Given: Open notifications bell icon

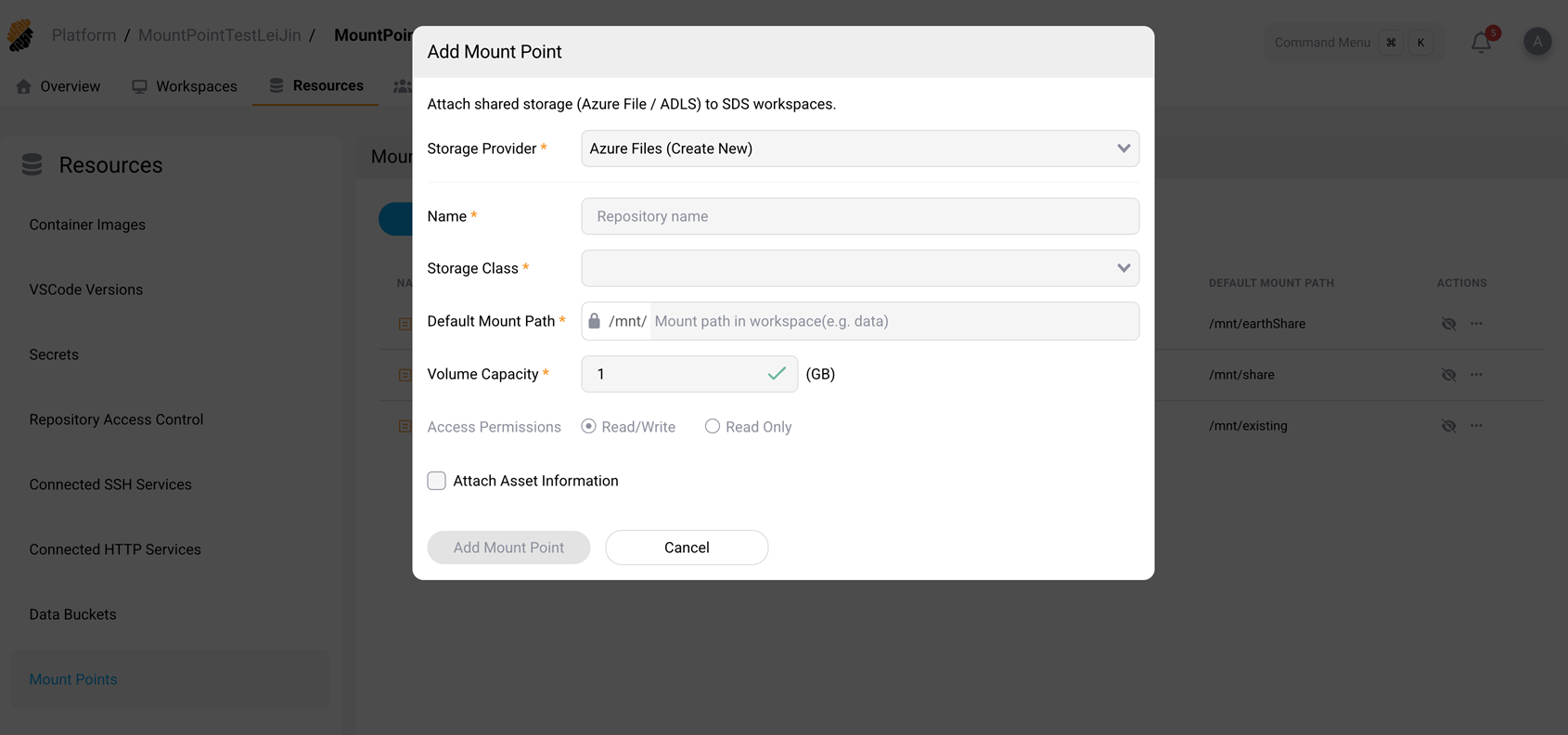Looking at the screenshot, I should tap(1481, 43).
